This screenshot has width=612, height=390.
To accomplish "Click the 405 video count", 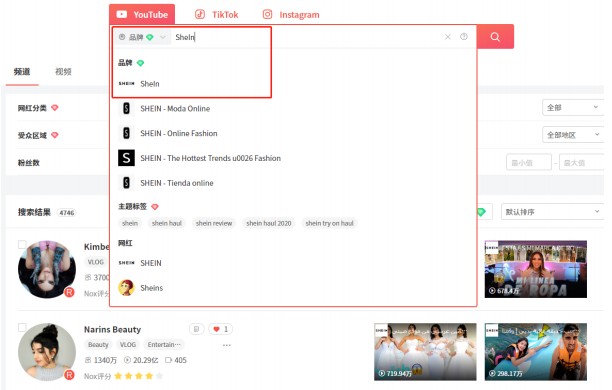I will point(176,360).
